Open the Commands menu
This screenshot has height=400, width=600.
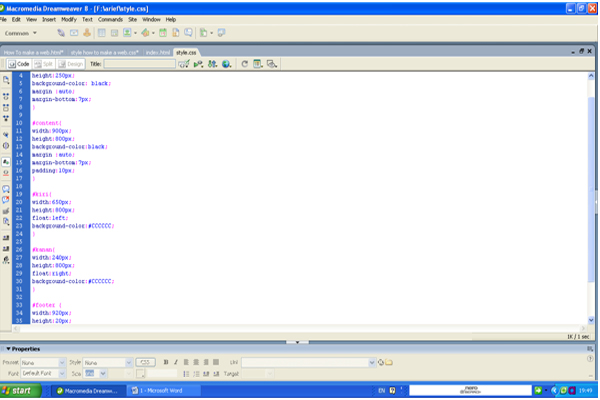(x=110, y=19)
